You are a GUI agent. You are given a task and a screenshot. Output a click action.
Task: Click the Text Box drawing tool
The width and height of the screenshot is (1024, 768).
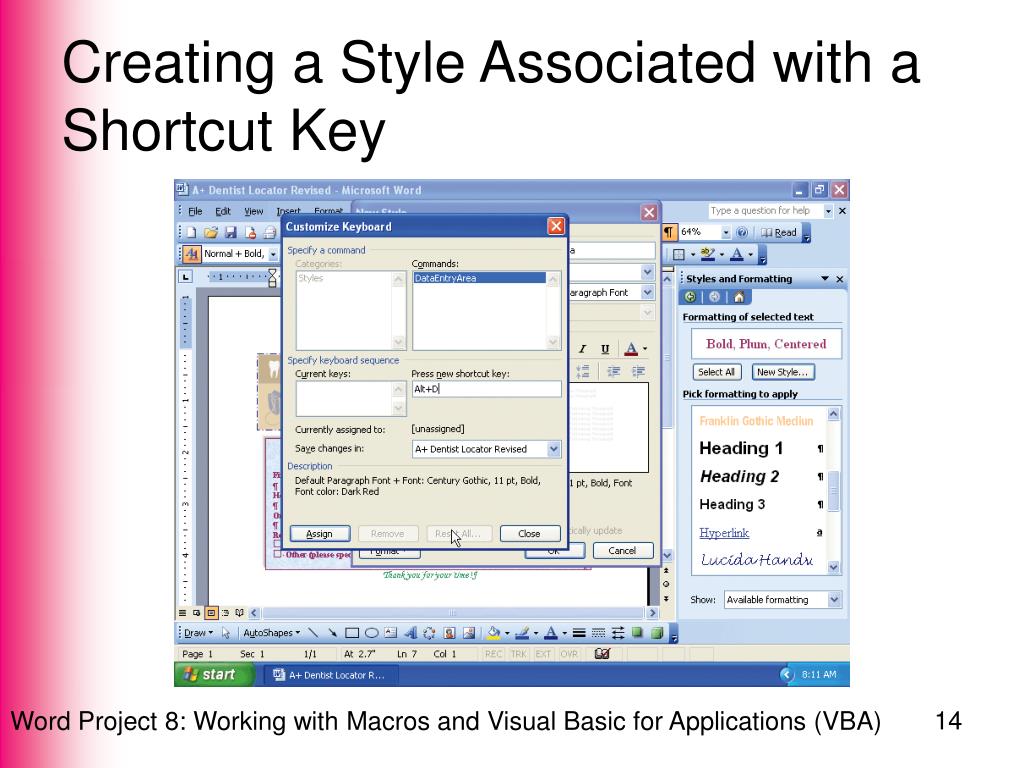(391, 633)
